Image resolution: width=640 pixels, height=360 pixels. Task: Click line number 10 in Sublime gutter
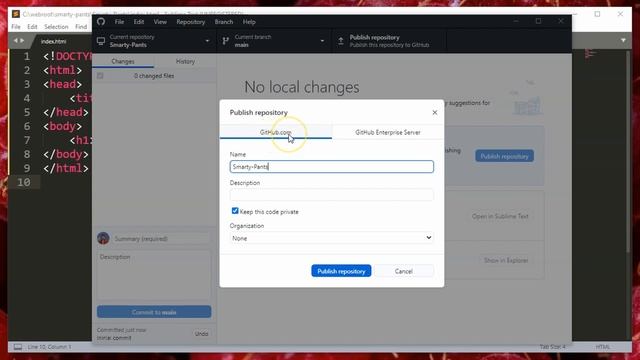pyautogui.click(x=24, y=182)
